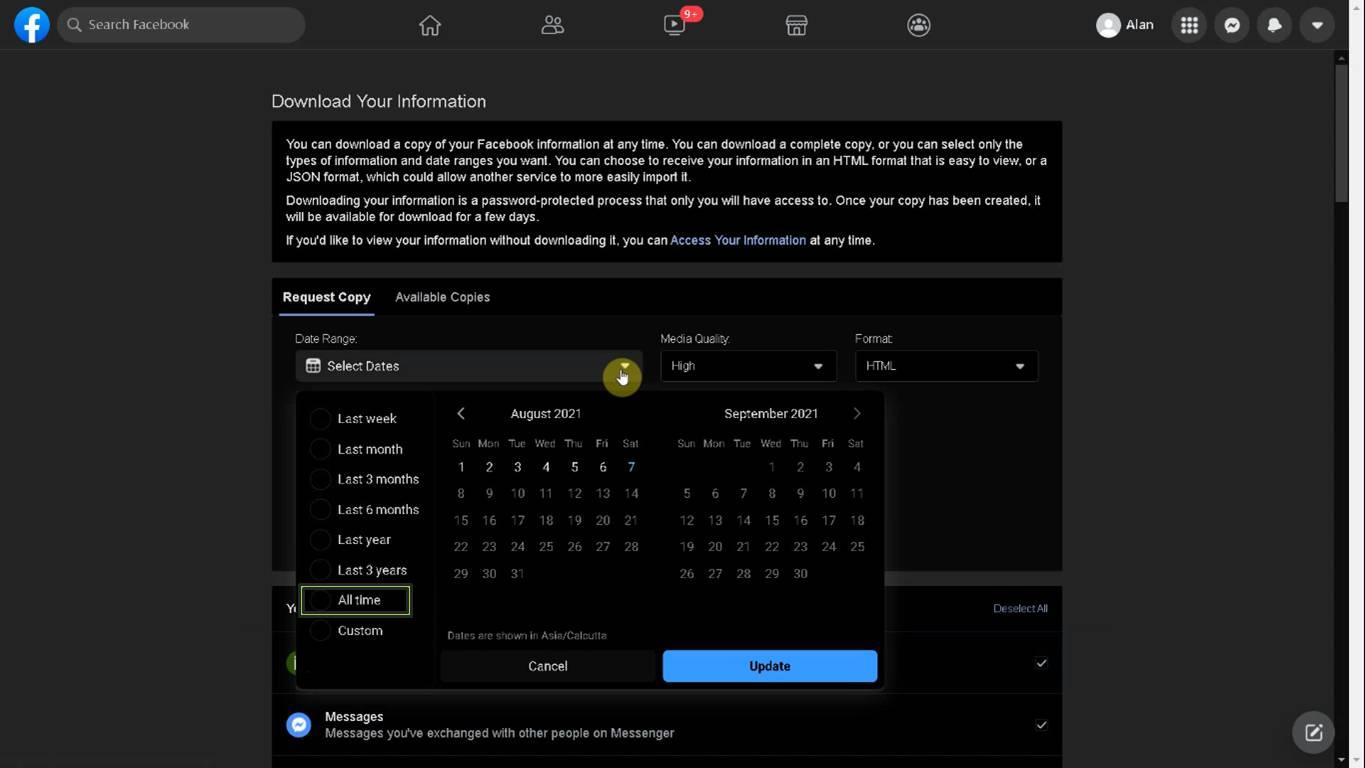
Task: Open the Groups icon in top bar
Action: point(919,25)
